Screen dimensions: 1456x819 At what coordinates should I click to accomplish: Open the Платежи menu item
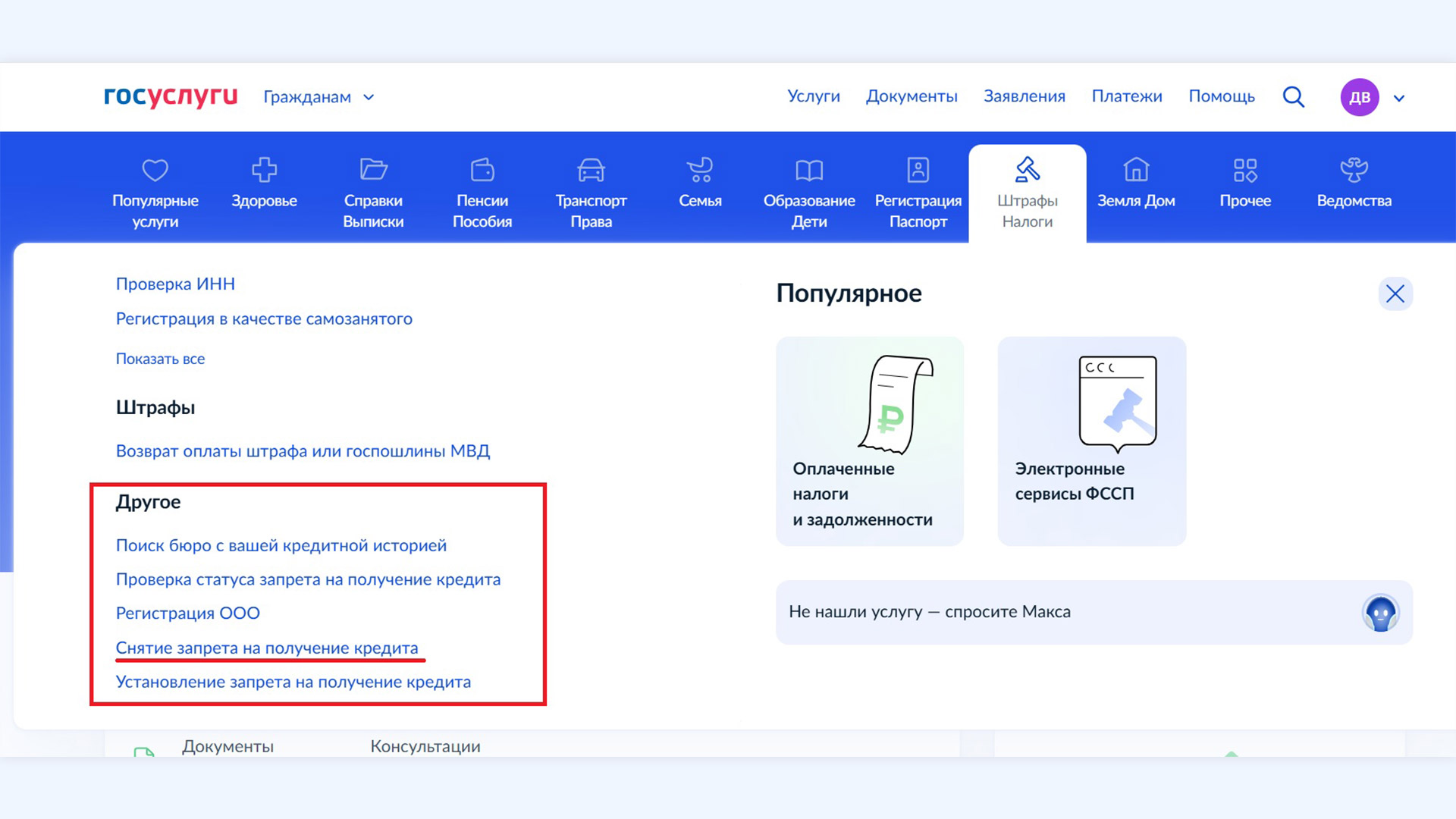pyautogui.click(x=1126, y=96)
